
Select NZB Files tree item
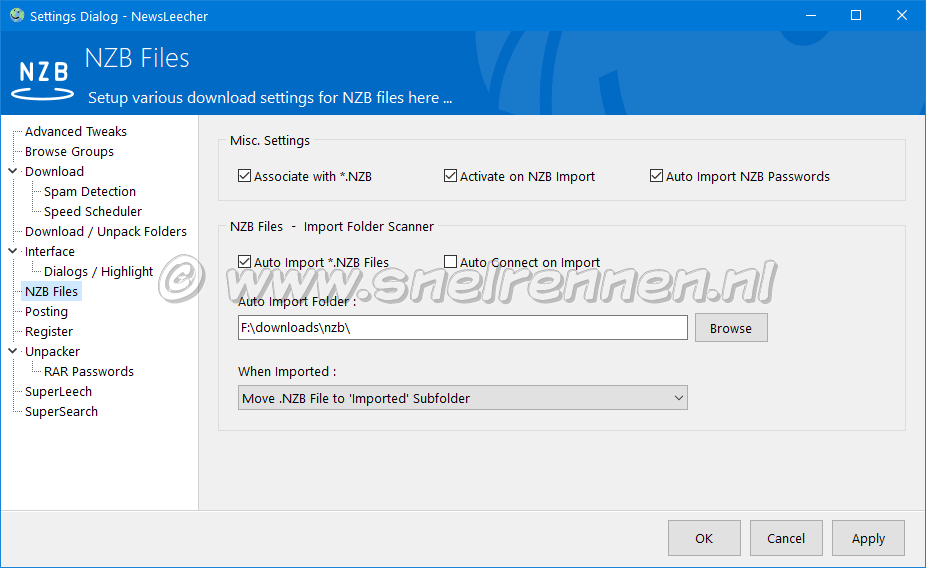(x=51, y=292)
